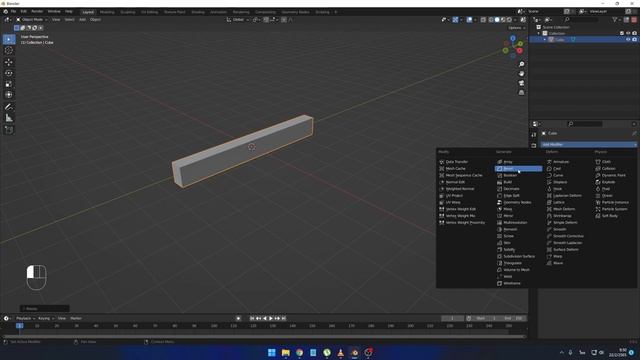
Task: Toggle show gizmo button in header
Action: (x=455, y=20)
